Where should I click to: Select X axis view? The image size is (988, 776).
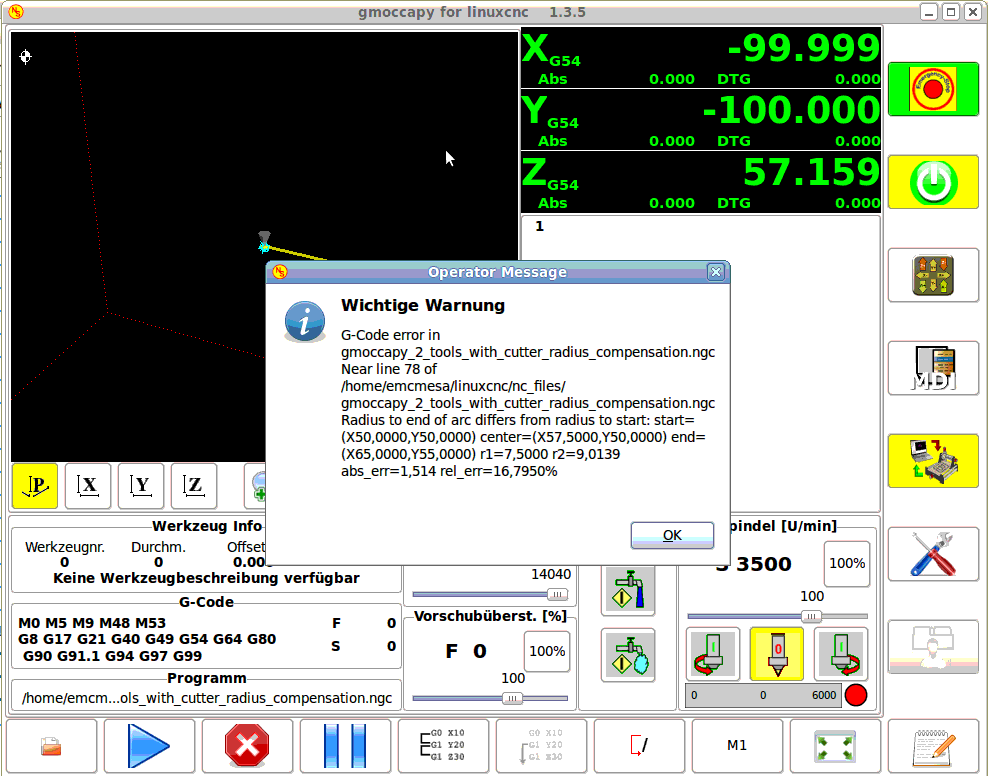pyautogui.click(x=88, y=486)
